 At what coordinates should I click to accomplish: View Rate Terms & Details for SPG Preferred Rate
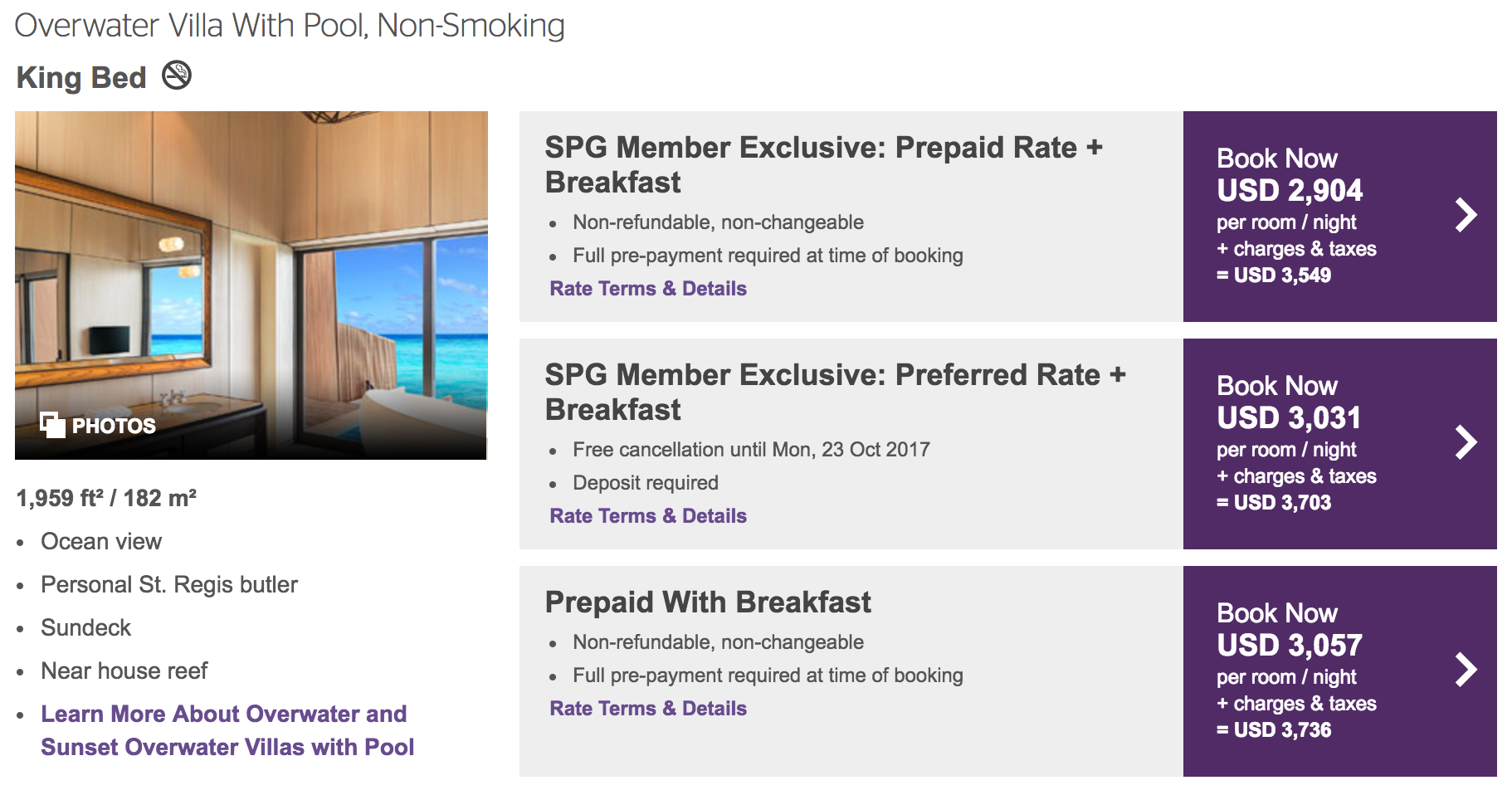point(648,516)
